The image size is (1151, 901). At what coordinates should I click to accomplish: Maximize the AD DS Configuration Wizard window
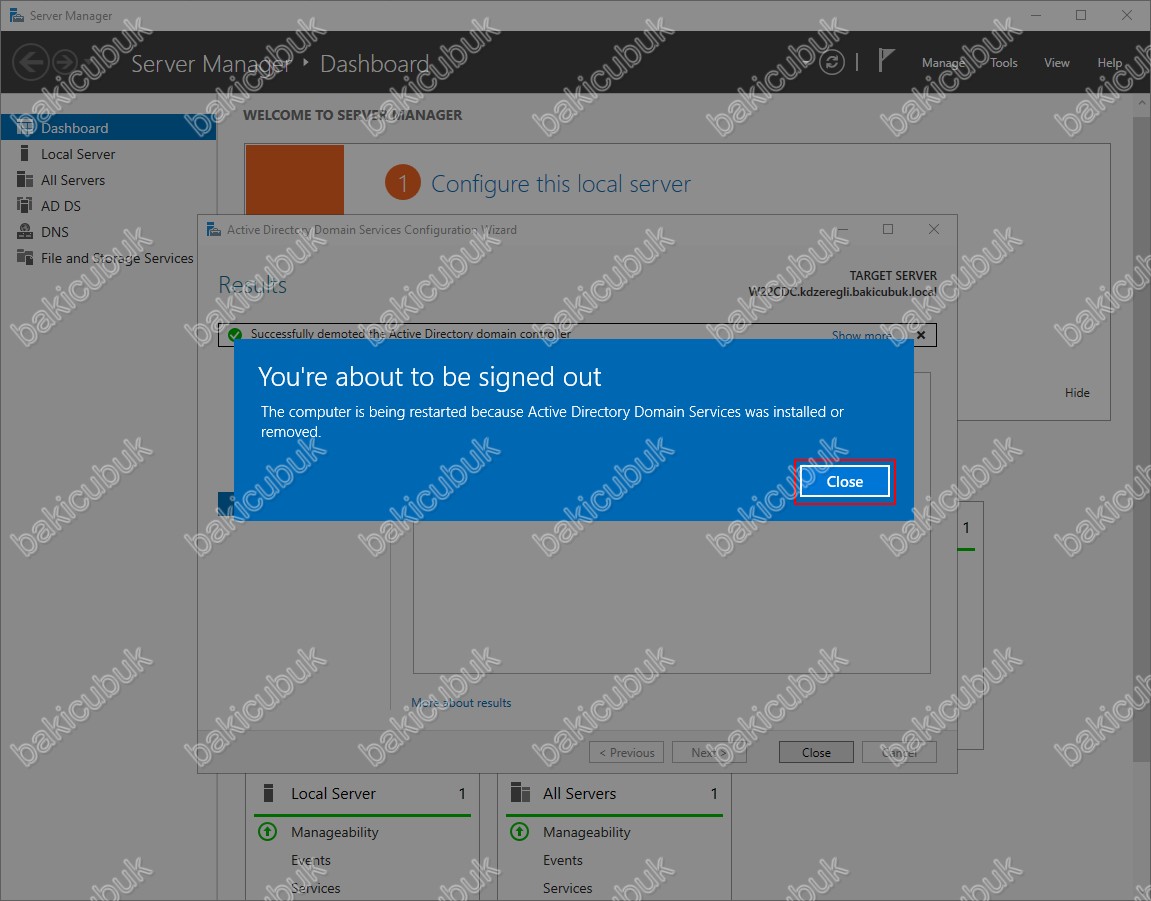click(x=888, y=229)
